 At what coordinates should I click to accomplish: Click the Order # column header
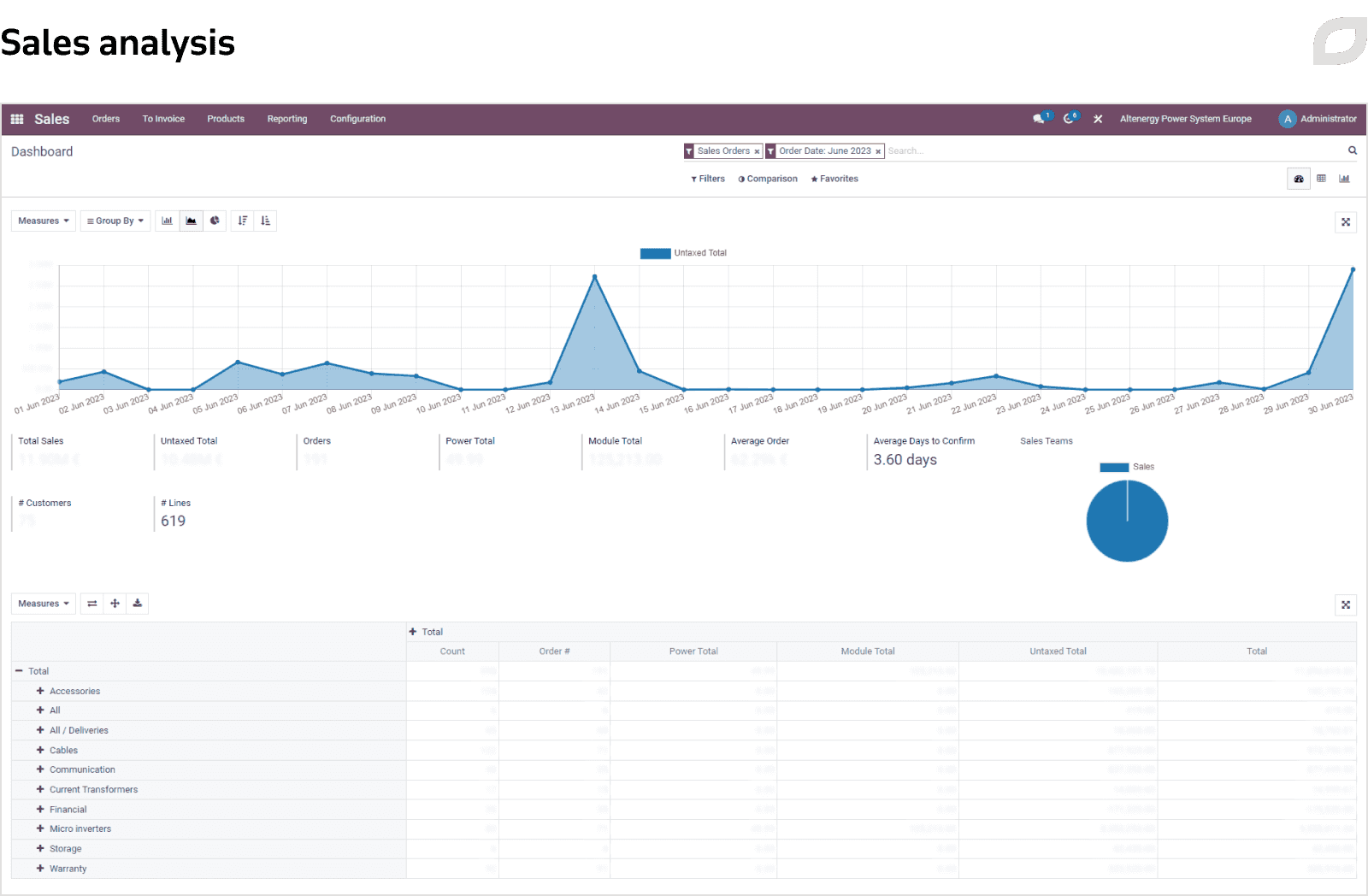554,651
